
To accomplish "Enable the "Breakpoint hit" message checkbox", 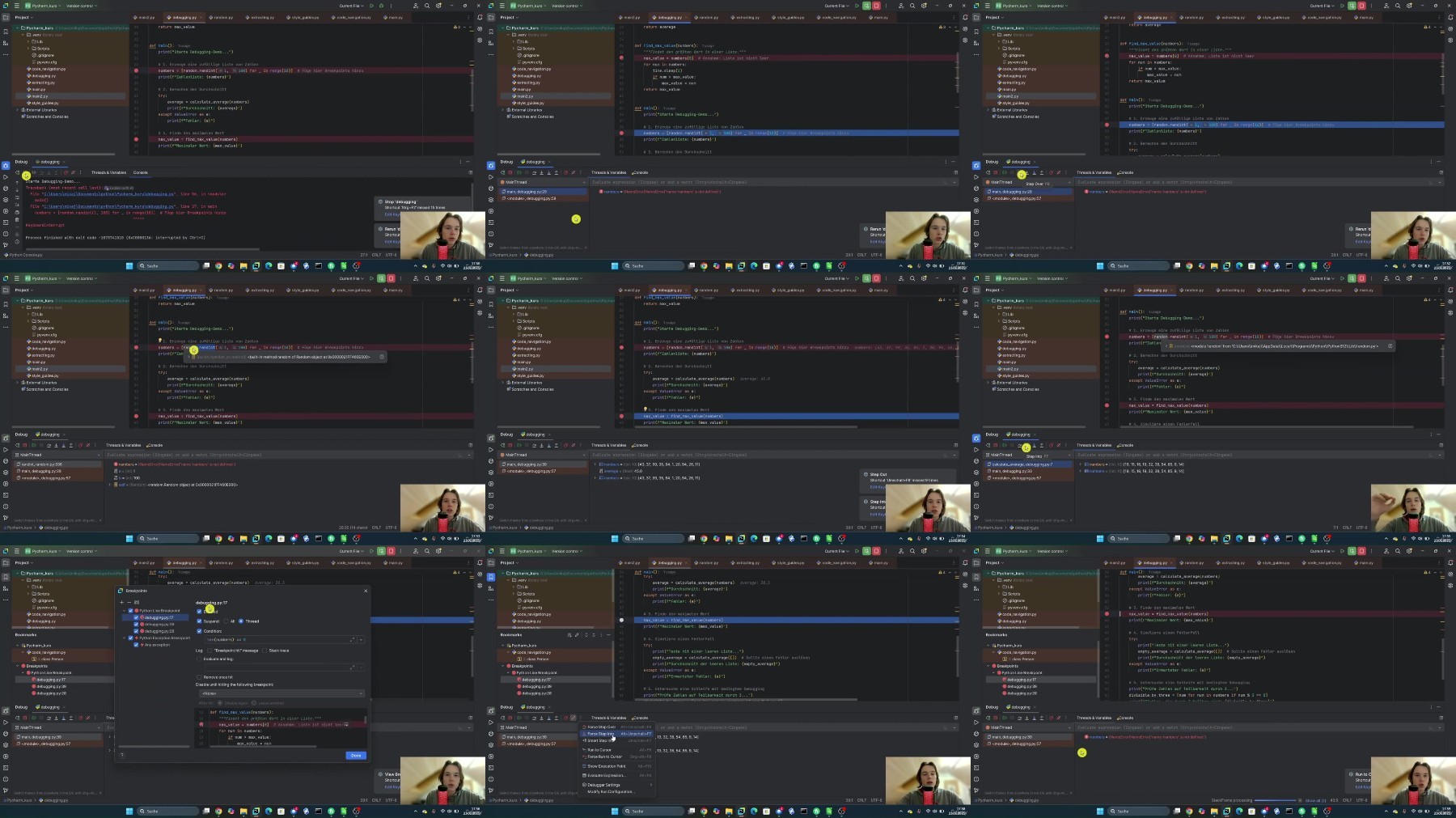I will (210, 651).
